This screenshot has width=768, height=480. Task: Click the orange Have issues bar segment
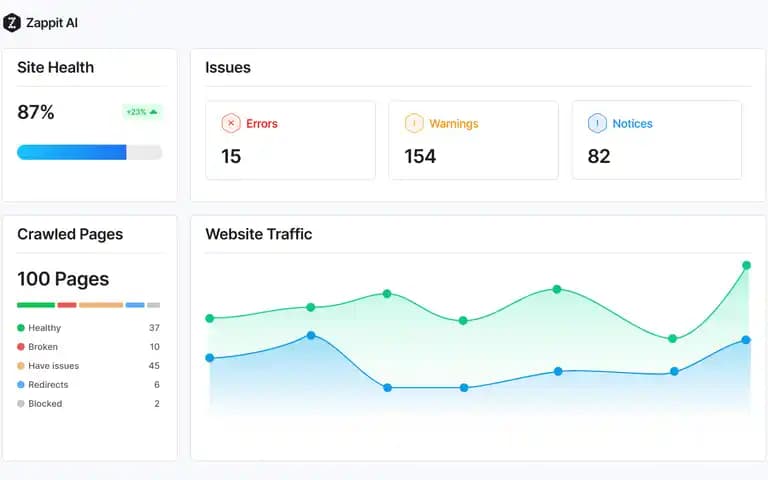click(x=101, y=305)
